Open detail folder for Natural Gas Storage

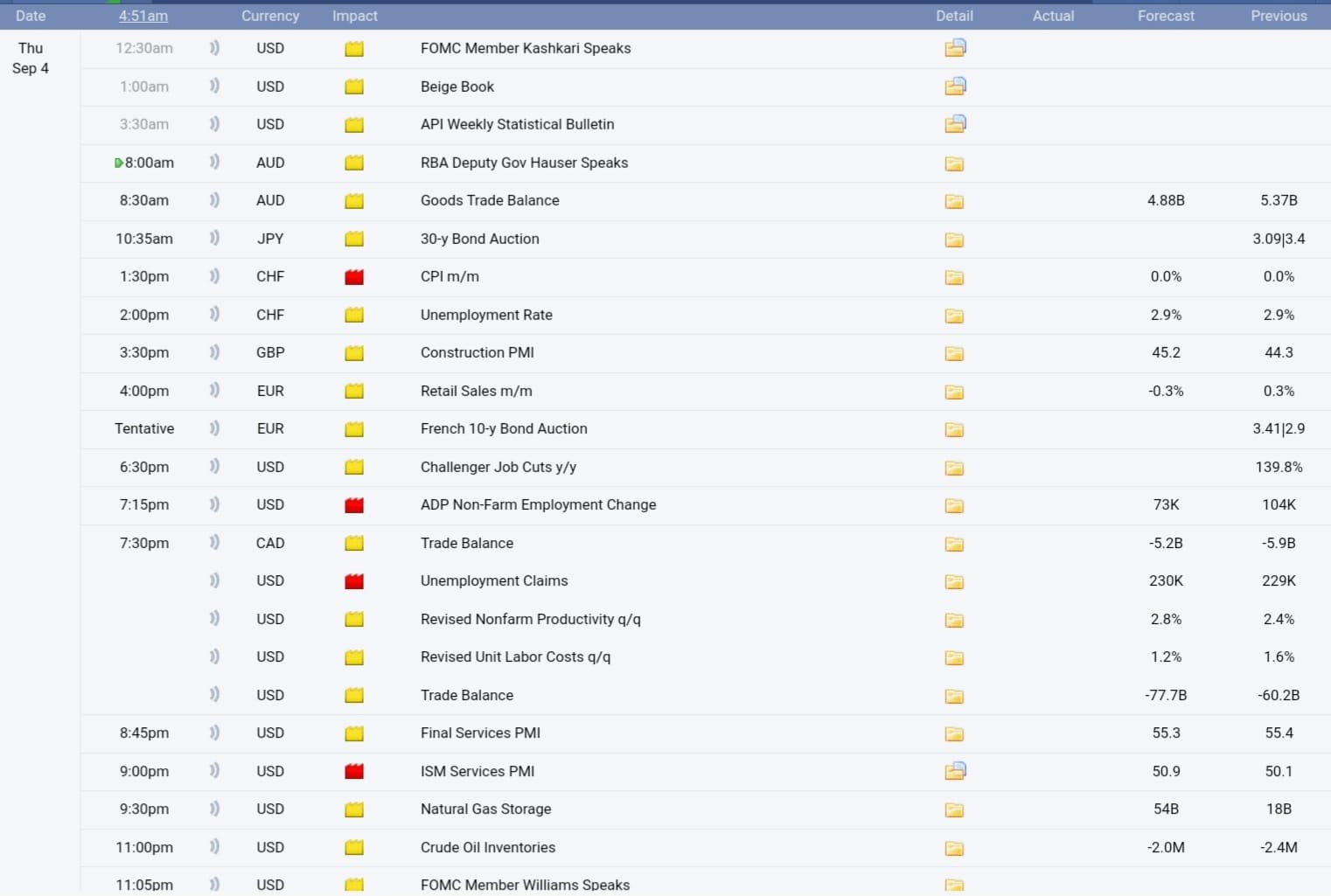pyautogui.click(x=954, y=809)
